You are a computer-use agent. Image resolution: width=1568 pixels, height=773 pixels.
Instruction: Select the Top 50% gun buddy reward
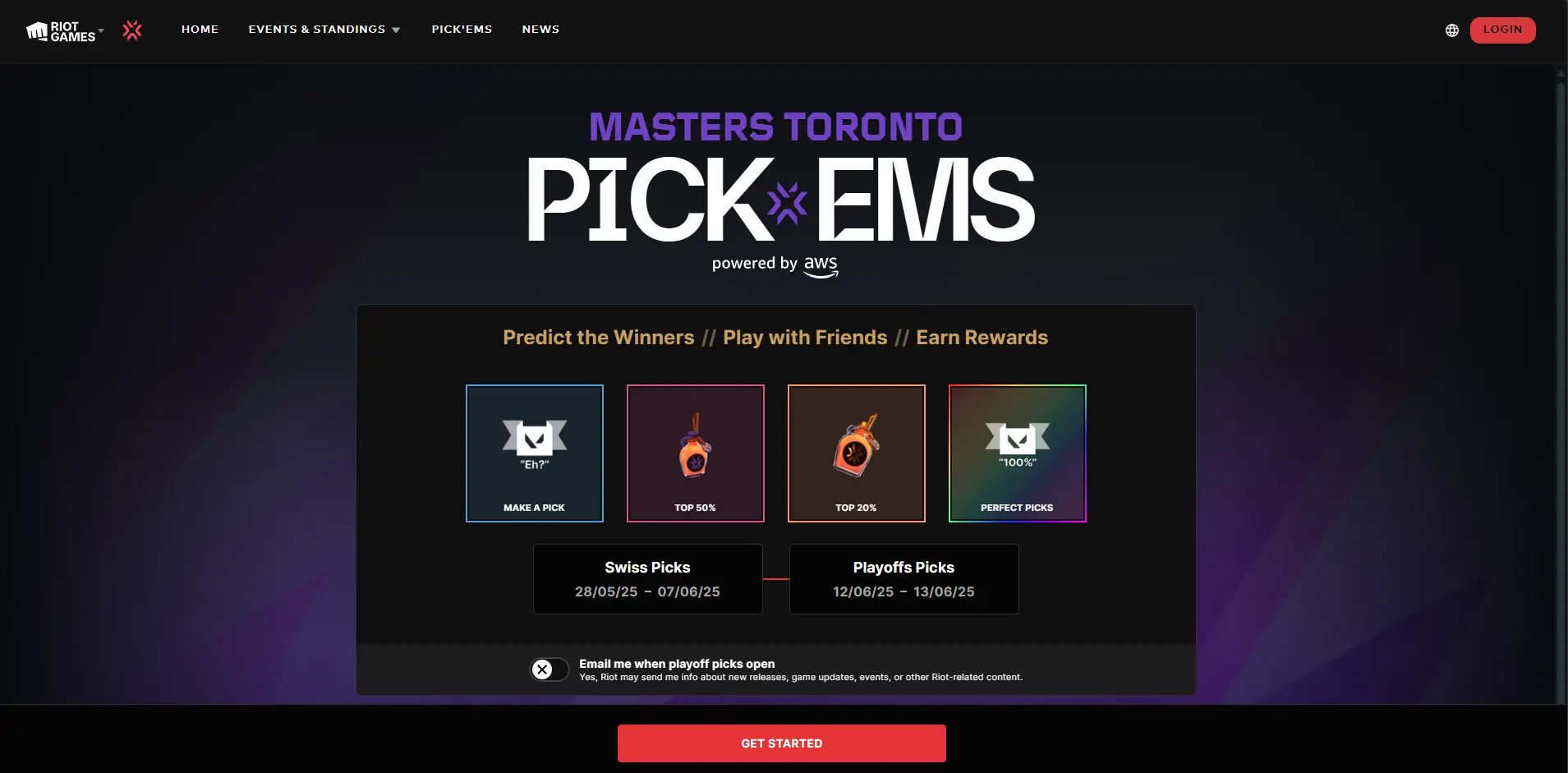(x=696, y=453)
